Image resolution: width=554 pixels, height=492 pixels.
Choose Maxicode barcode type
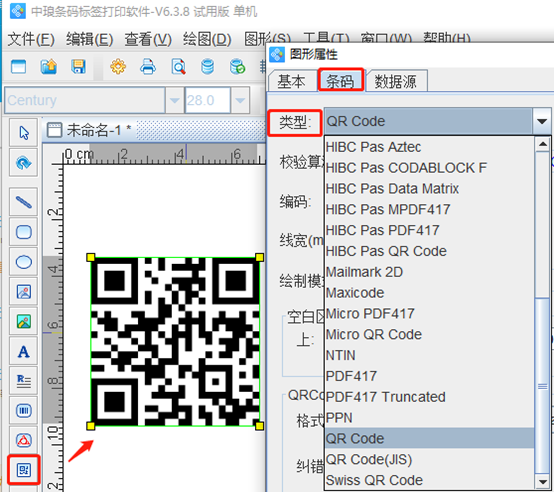click(x=429, y=293)
